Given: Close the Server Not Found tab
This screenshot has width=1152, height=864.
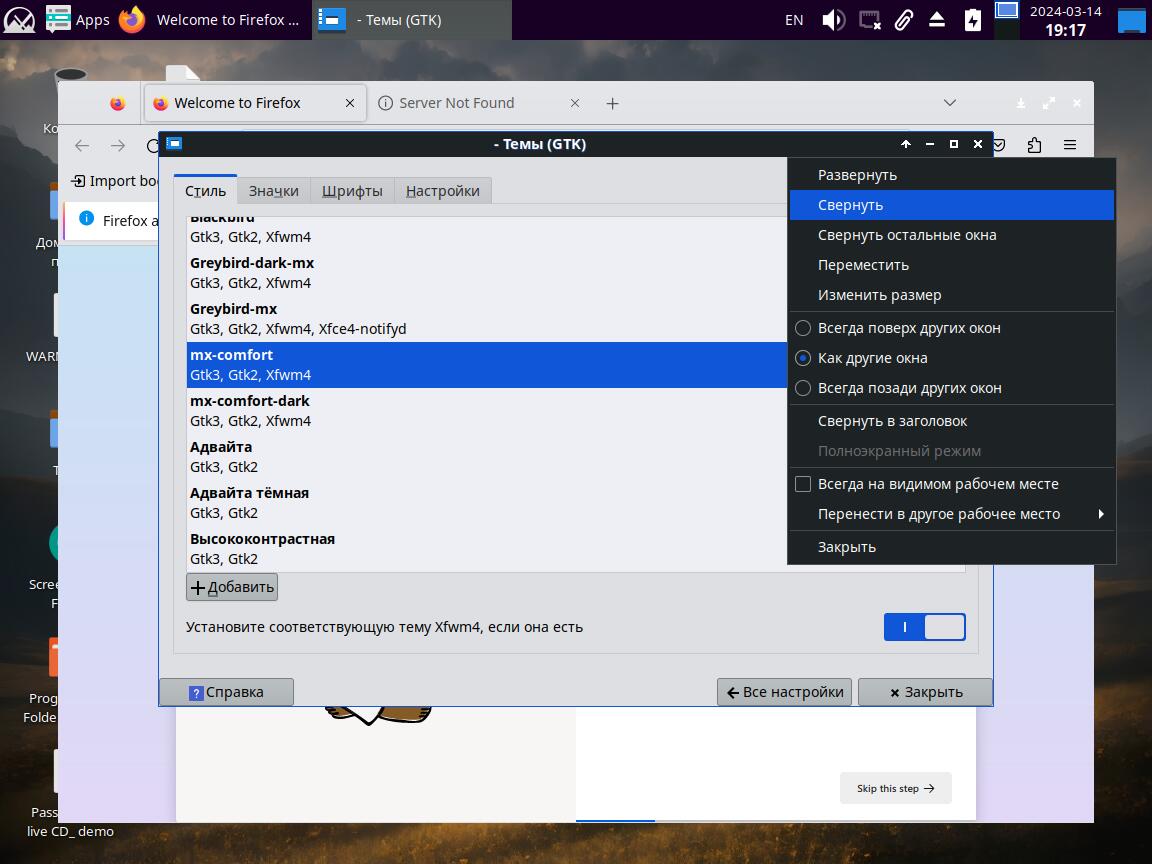Looking at the screenshot, I should coord(575,104).
